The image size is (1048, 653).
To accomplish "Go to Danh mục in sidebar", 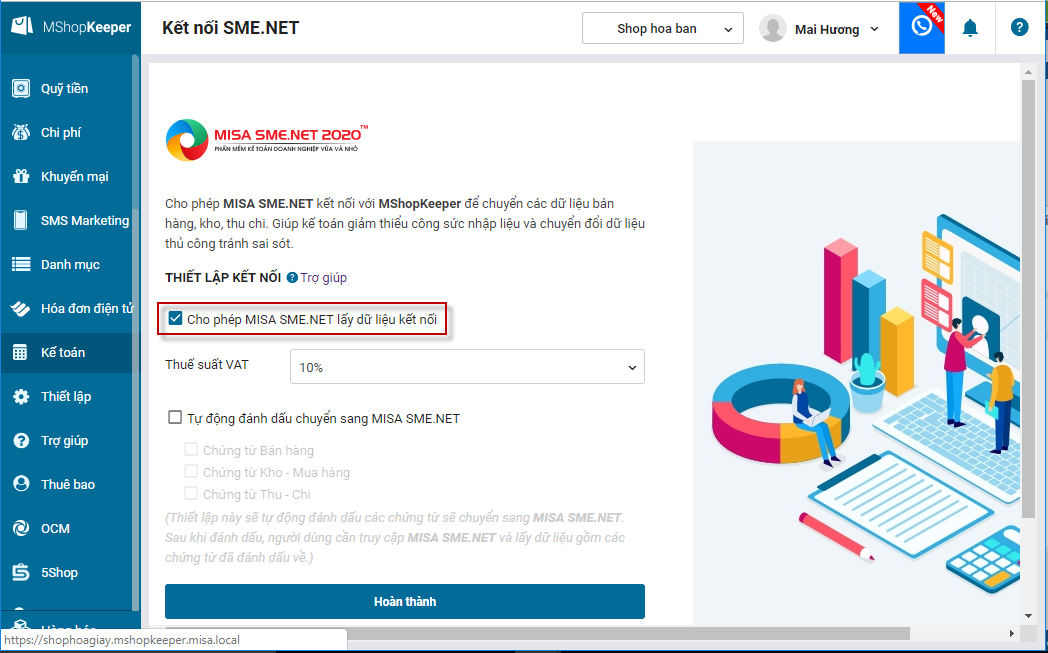I will tap(69, 265).
